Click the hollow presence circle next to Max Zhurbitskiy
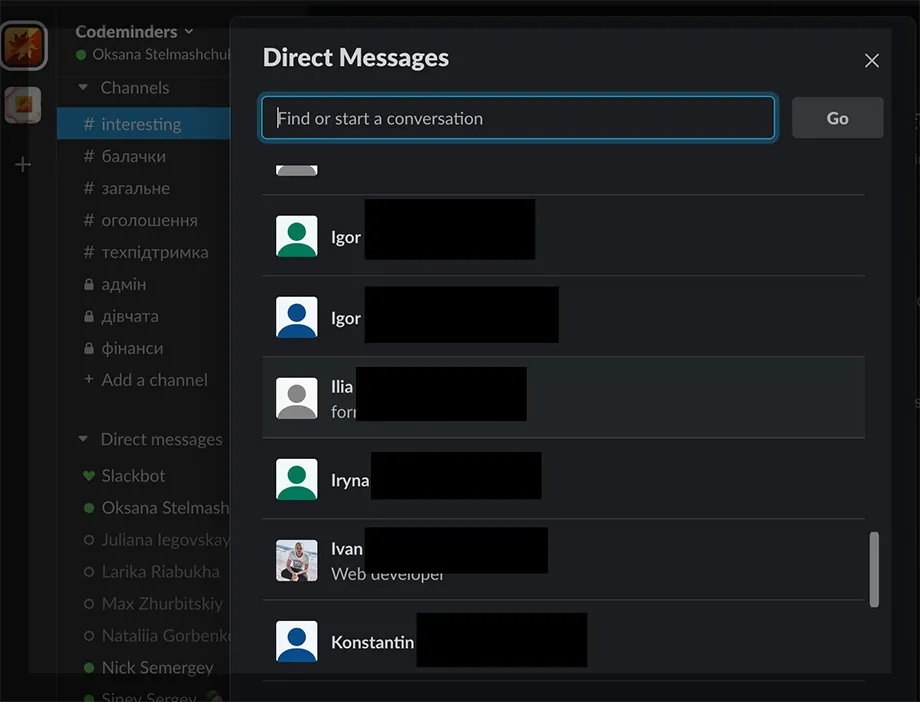 tap(89, 604)
